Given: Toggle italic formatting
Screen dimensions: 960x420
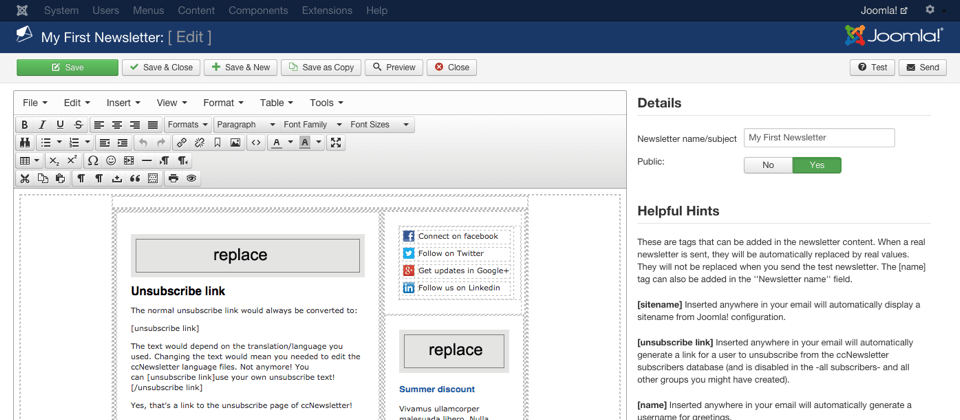Looking at the screenshot, I should tap(43, 125).
